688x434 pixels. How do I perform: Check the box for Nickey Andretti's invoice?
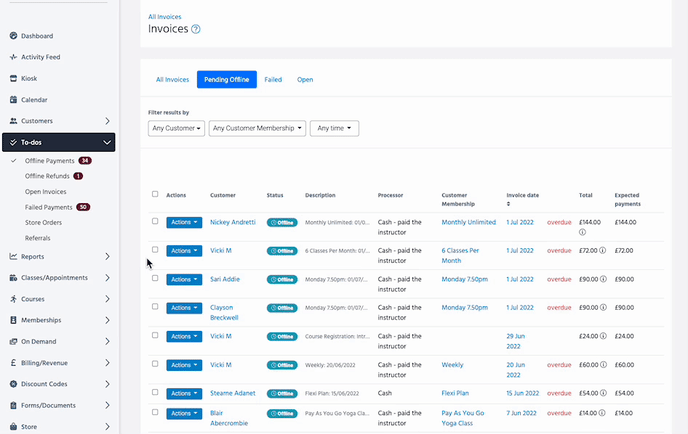pyautogui.click(x=154, y=222)
